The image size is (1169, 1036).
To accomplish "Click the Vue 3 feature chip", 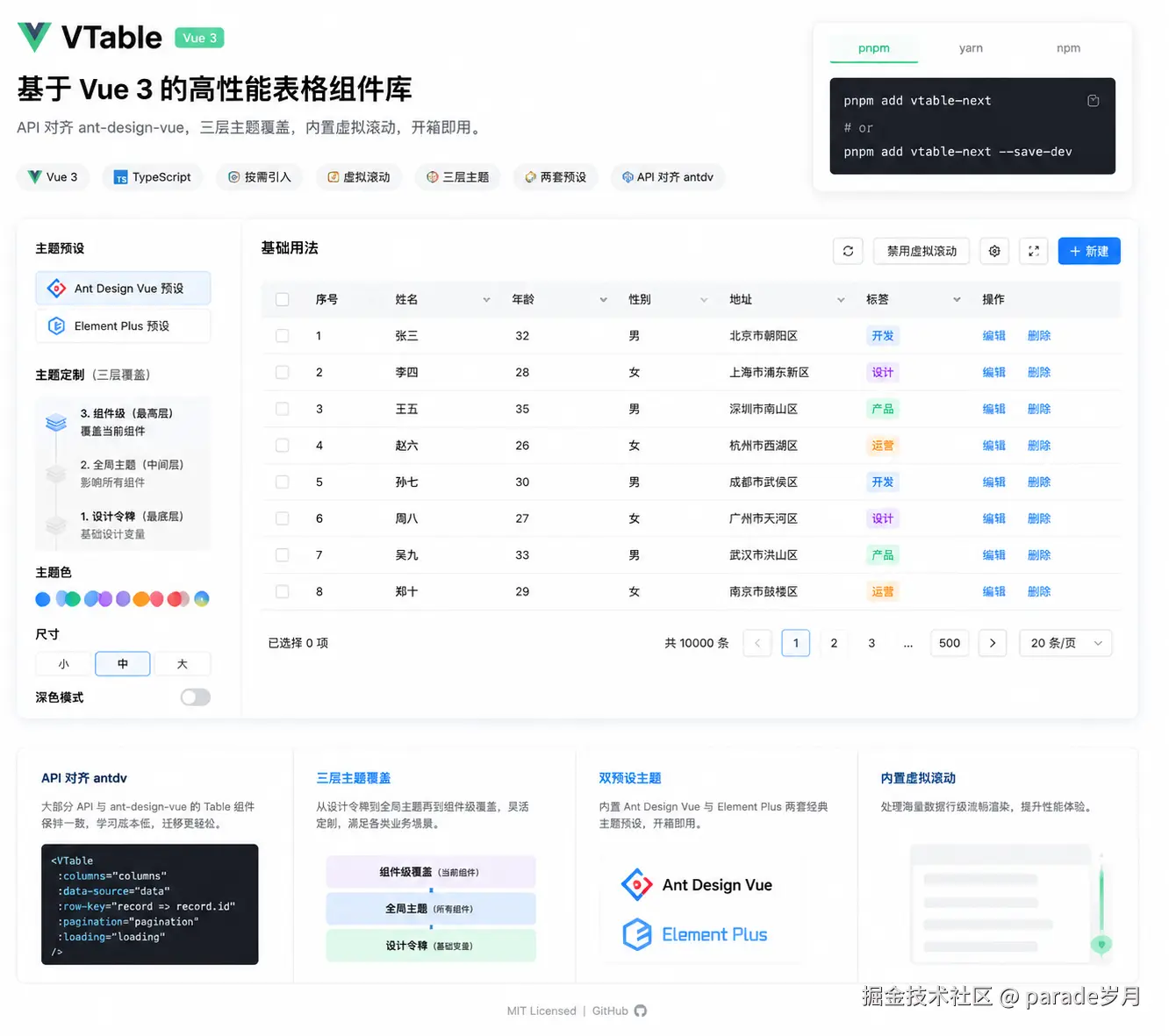I will (x=53, y=177).
